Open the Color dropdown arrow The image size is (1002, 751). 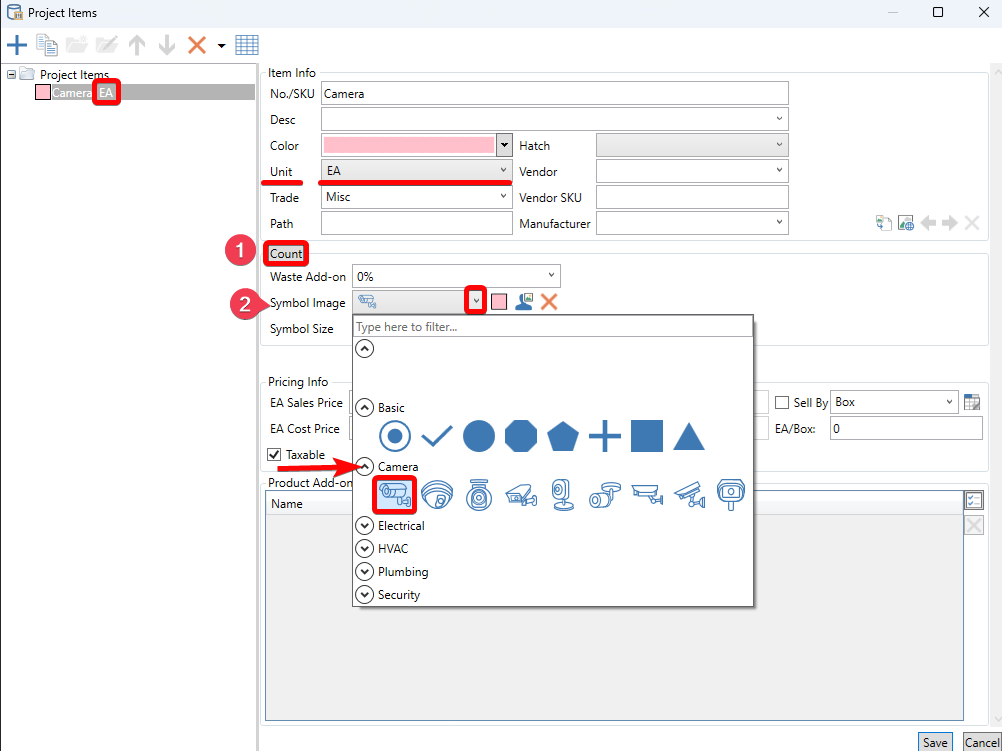coord(504,145)
